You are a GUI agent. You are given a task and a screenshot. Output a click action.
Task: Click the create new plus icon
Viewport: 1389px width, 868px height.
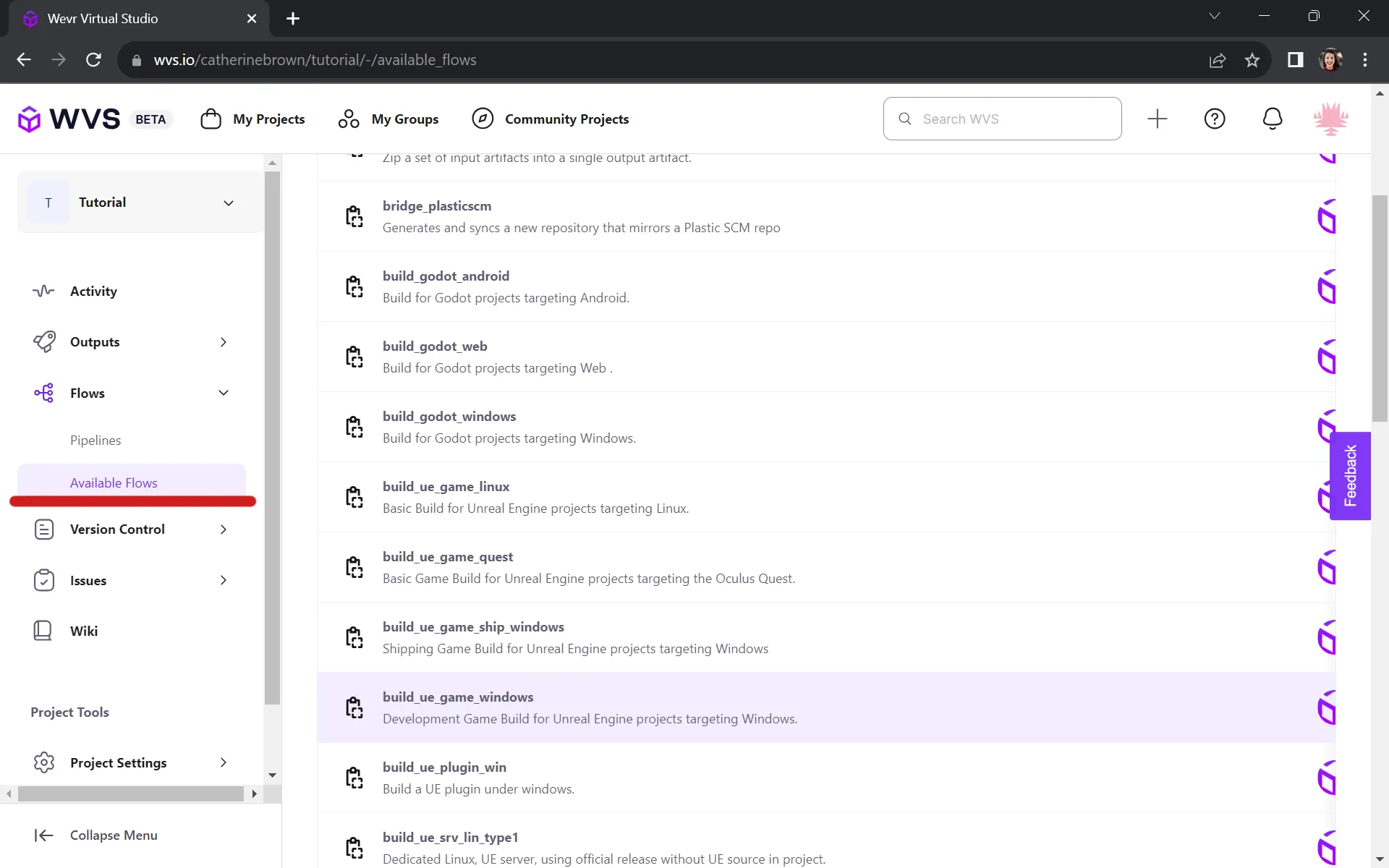pyautogui.click(x=1157, y=119)
